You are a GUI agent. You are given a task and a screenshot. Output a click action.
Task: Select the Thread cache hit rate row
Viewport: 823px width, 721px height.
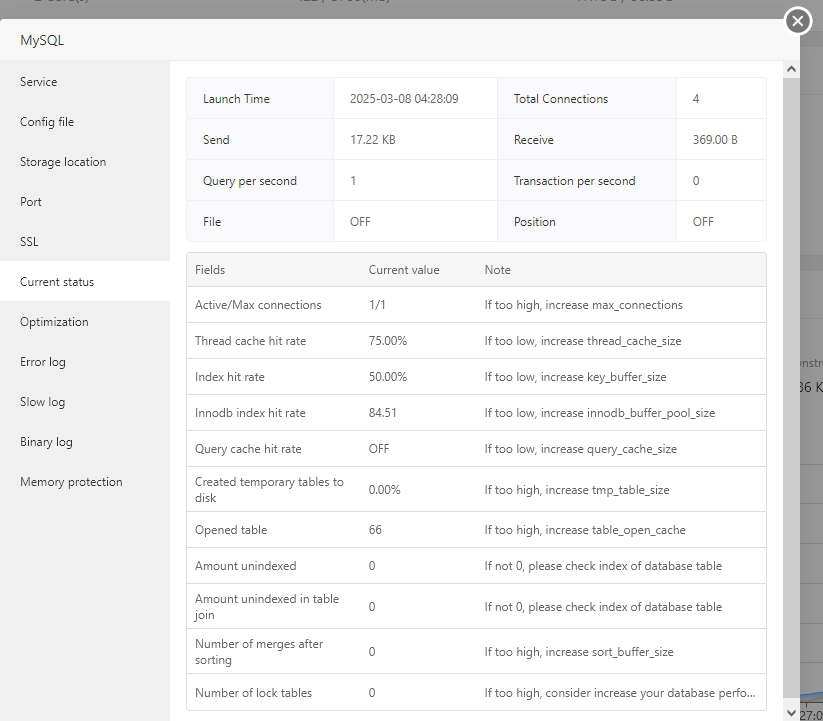(476, 341)
